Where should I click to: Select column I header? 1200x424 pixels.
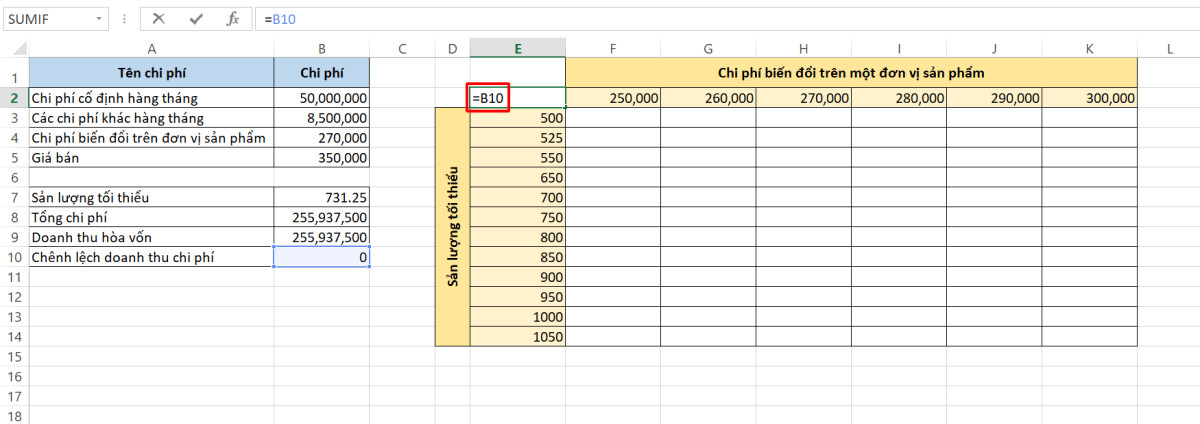click(x=899, y=48)
